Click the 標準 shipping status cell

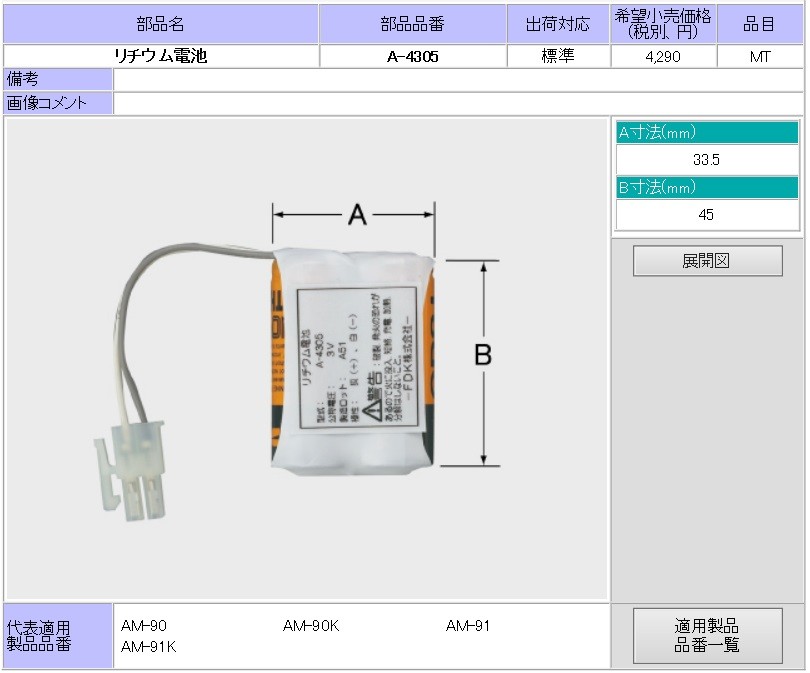pos(558,56)
